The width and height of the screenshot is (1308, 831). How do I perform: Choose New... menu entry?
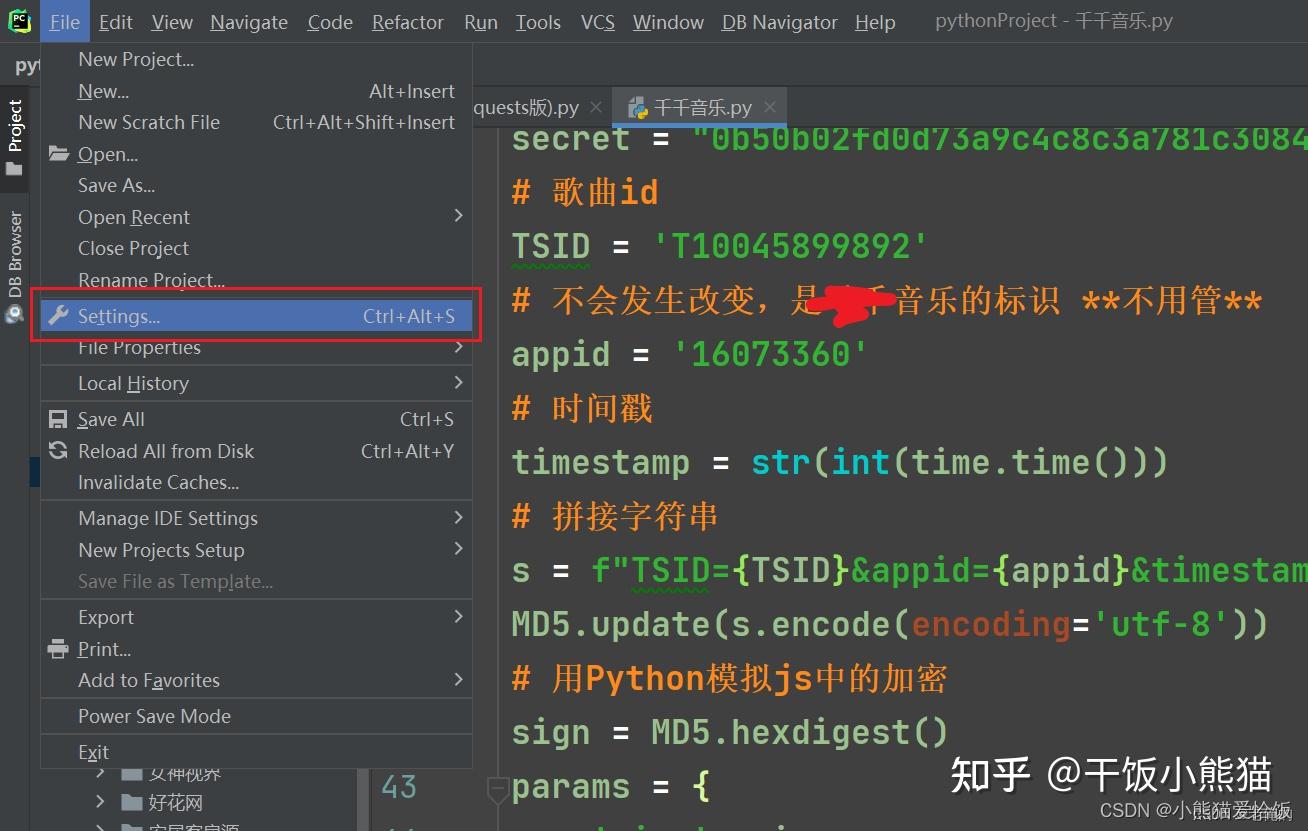[x=256, y=91]
